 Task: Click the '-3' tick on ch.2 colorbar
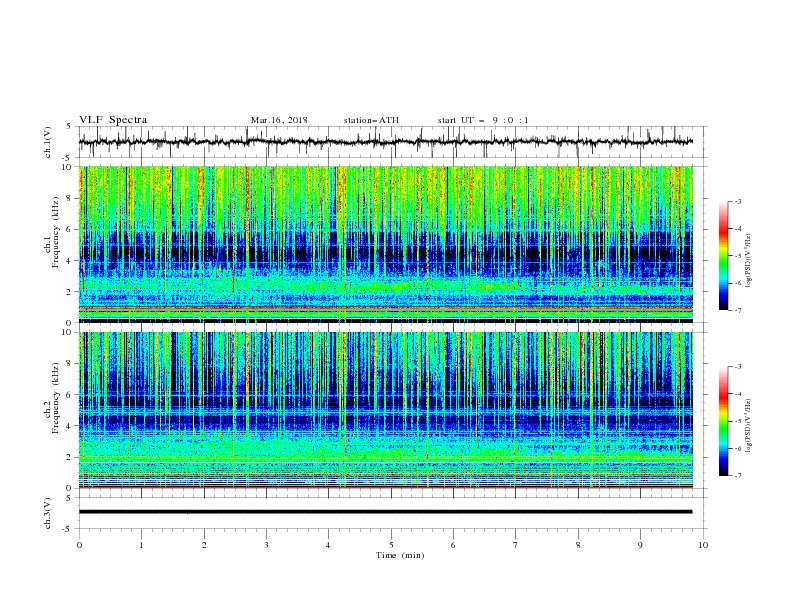(737, 367)
